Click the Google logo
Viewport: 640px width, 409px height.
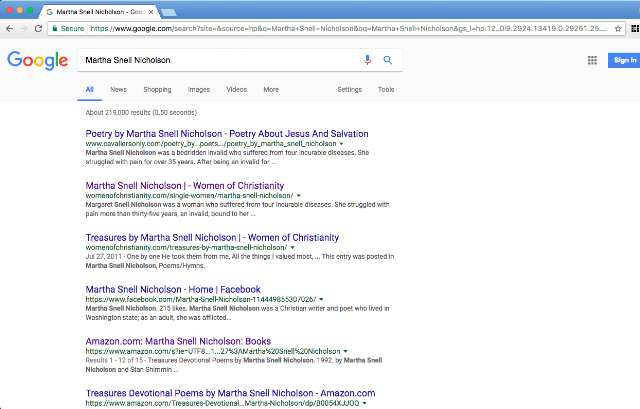coord(38,60)
